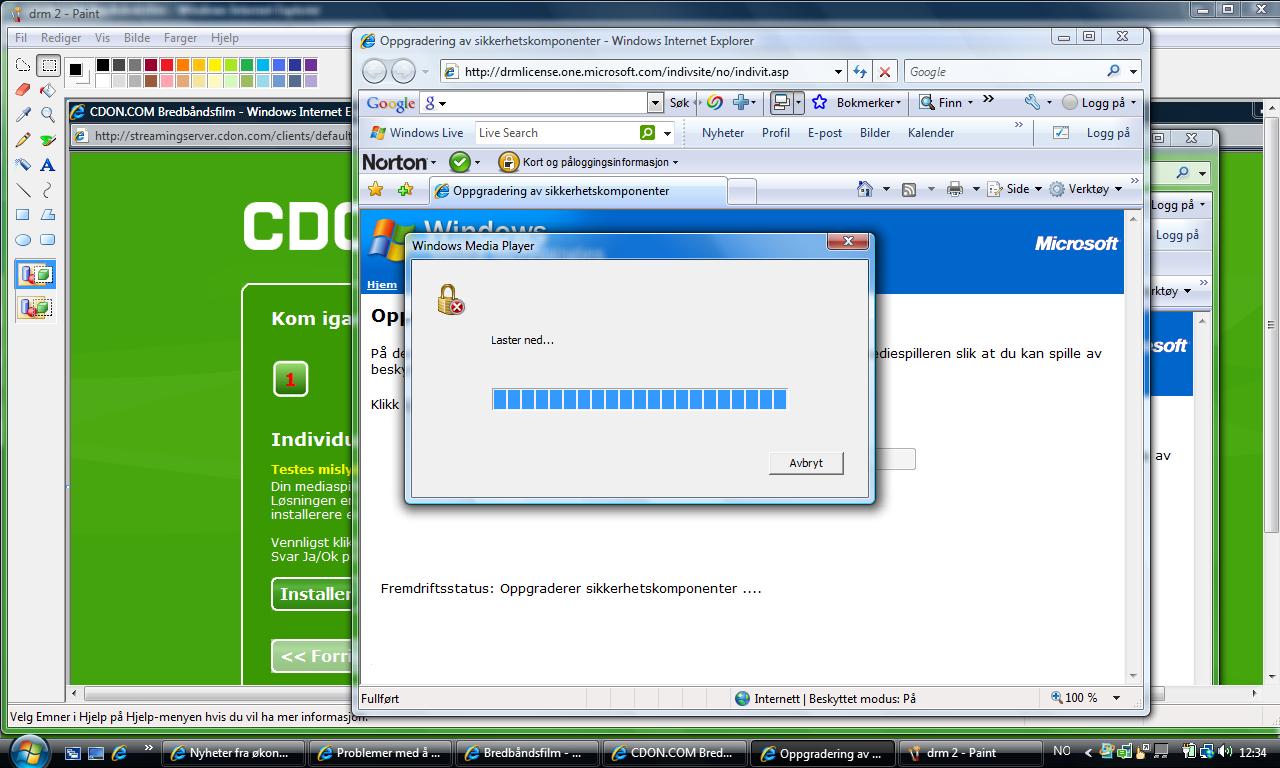
Task: Click the Kalender link on the Windows Live toolbar
Action: [931, 132]
